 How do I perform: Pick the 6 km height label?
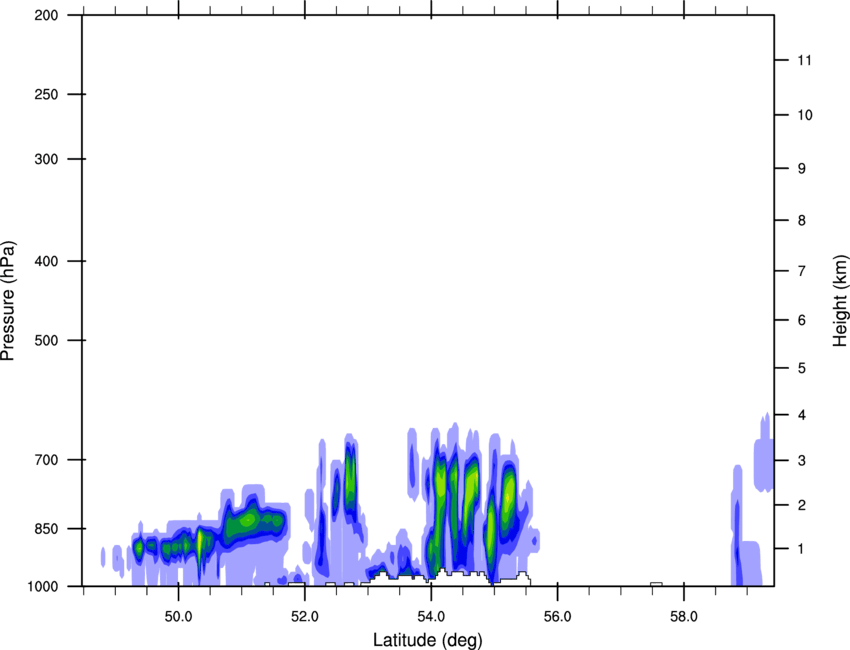pos(802,320)
